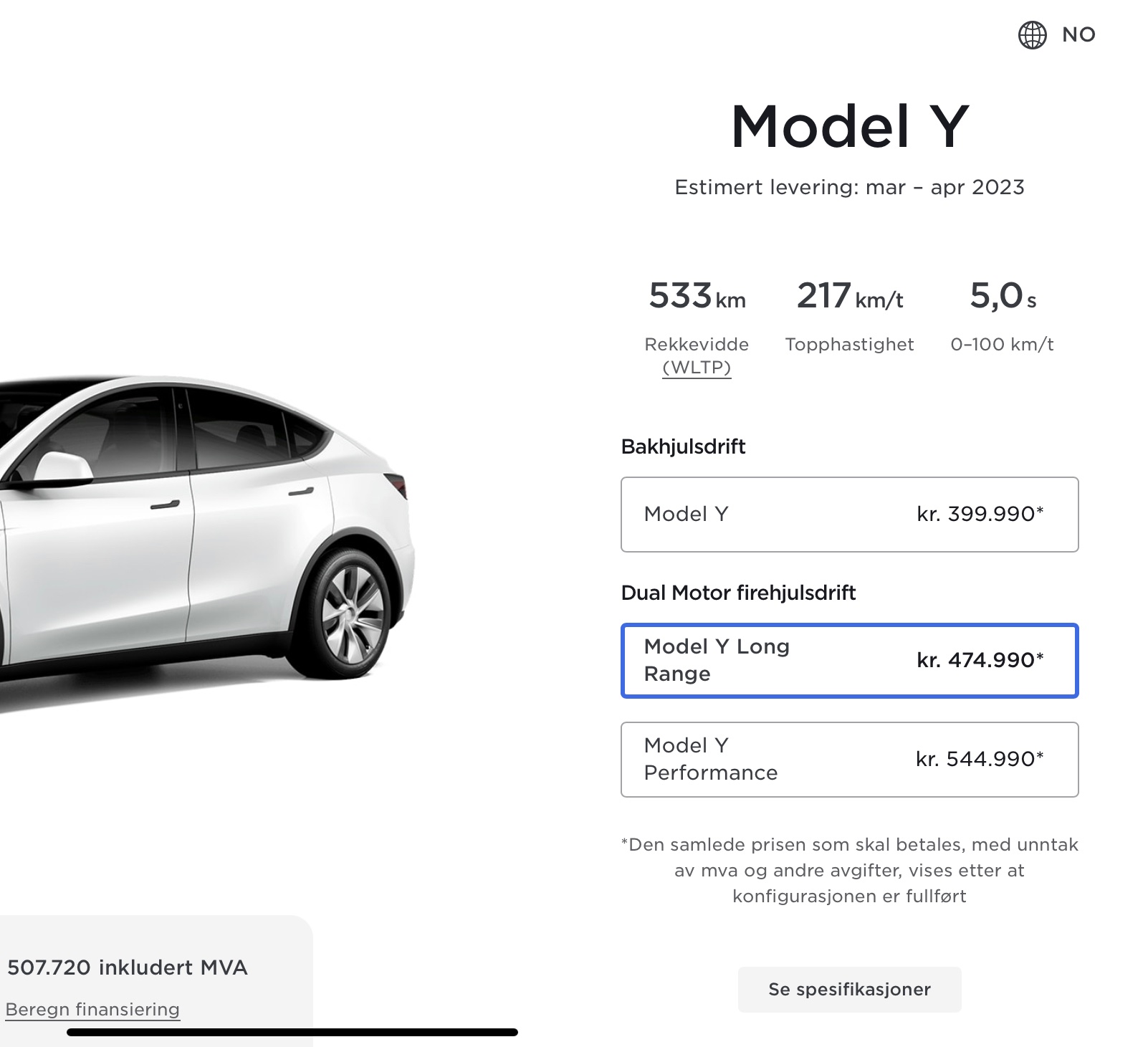Click the Bakhjulsdrift section heading
Image resolution: width=1148 pixels, height=1047 pixels.
coord(683,446)
